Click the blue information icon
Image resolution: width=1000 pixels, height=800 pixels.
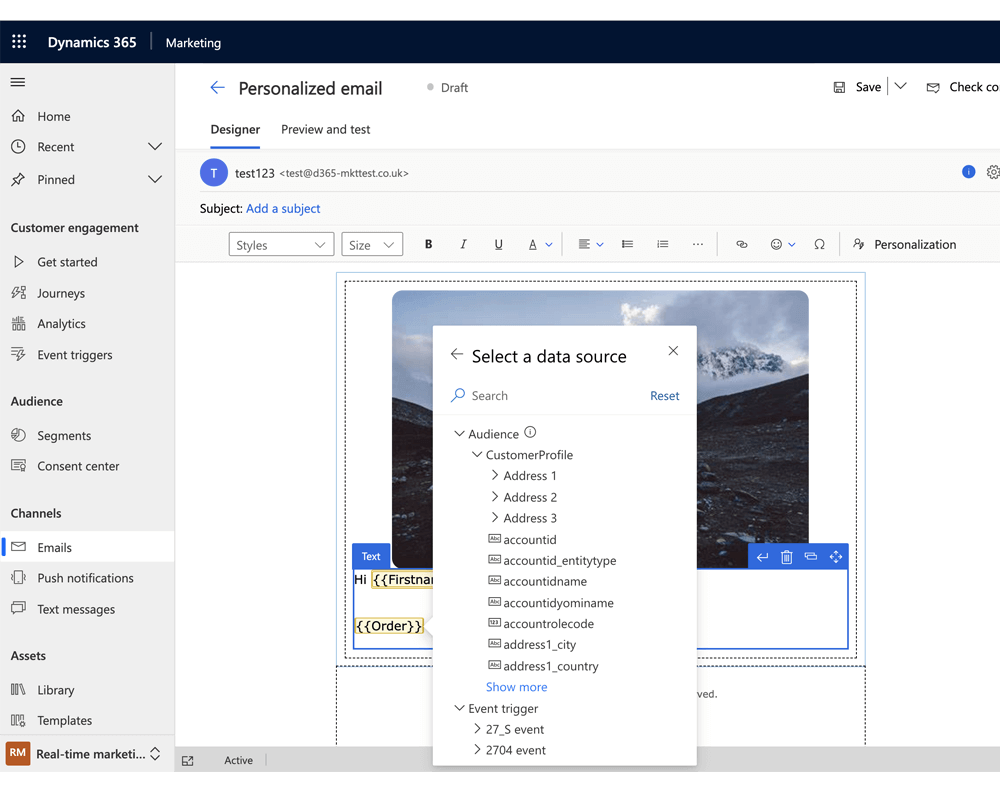pyautogui.click(x=968, y=172)
